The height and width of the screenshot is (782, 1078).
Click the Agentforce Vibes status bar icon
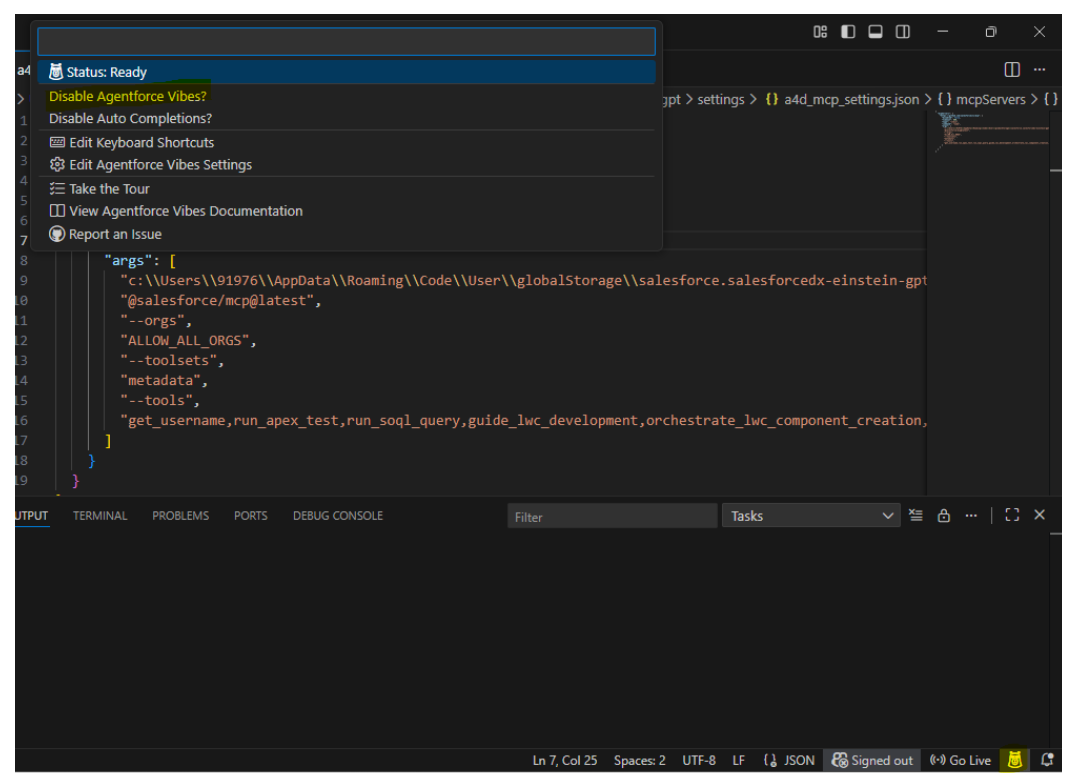point(1015,760)
